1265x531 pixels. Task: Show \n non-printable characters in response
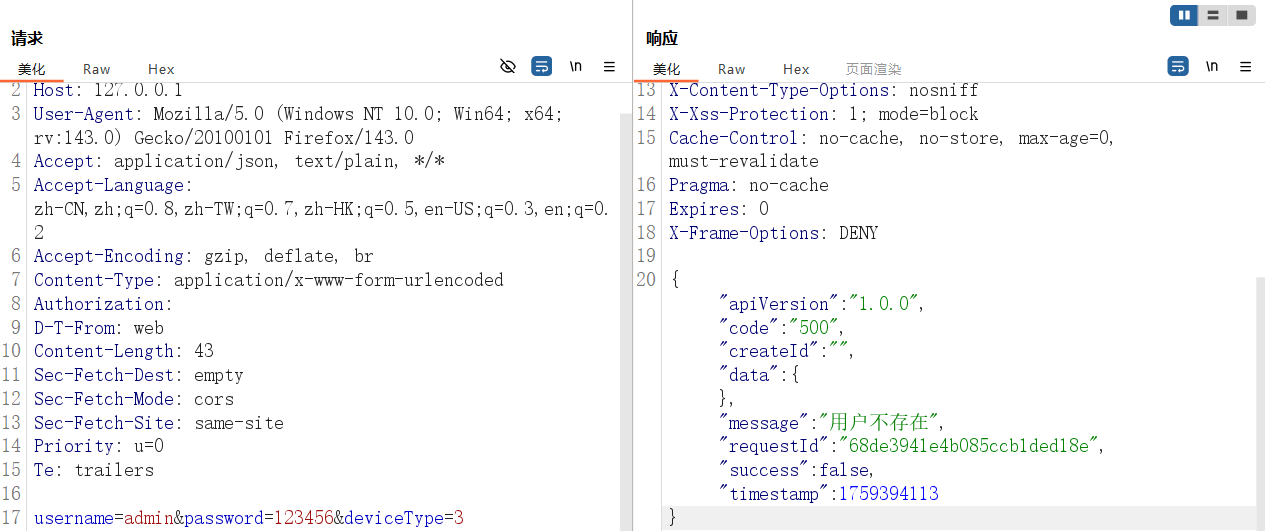tap(1212, 67)
